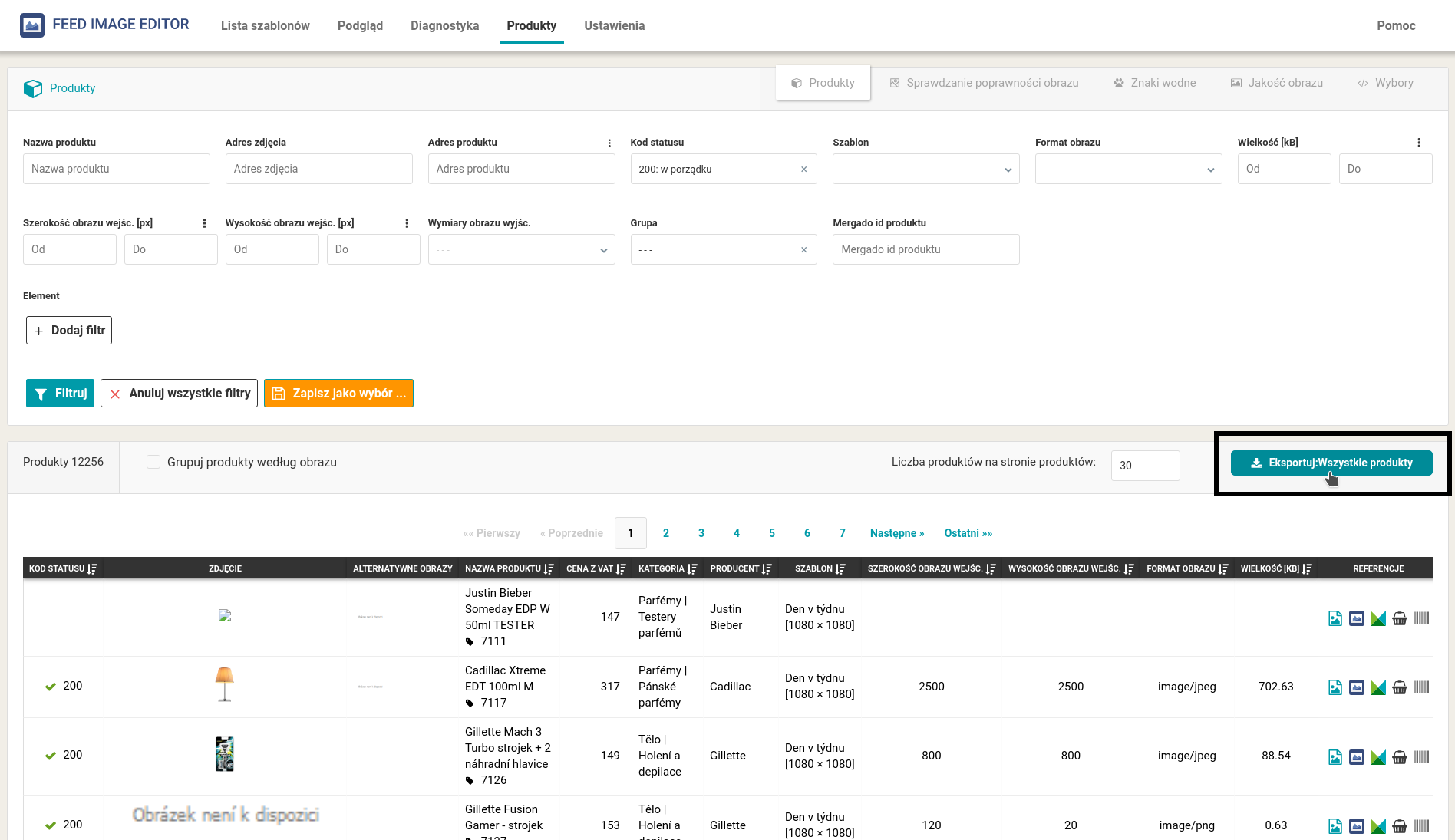Sort by Cena z VAT column icon
The width and height of the screenshot is (1455, 840).
[622, 568]
